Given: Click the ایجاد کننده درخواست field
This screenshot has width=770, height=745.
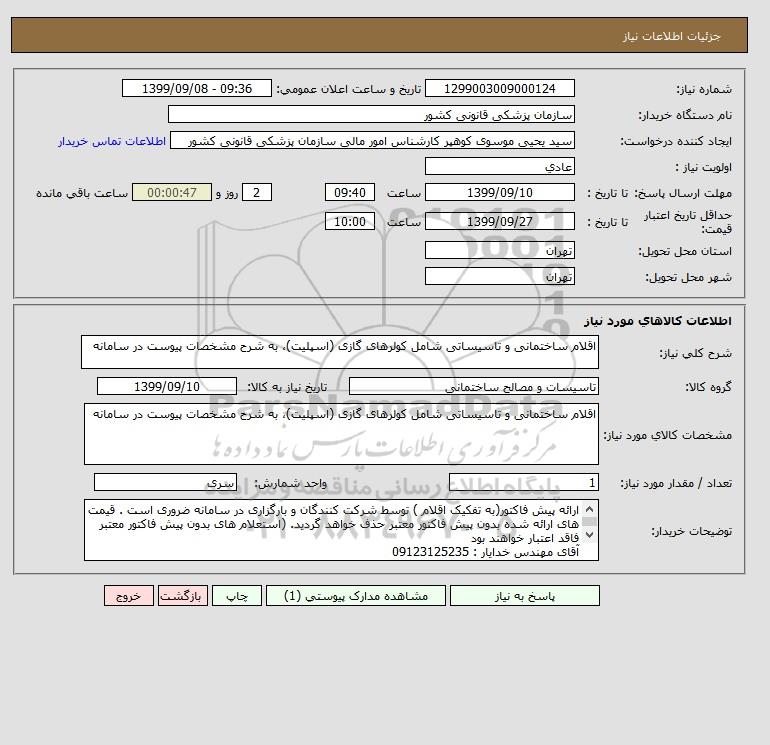Looking at the screenshot, I should pos(372,141).
